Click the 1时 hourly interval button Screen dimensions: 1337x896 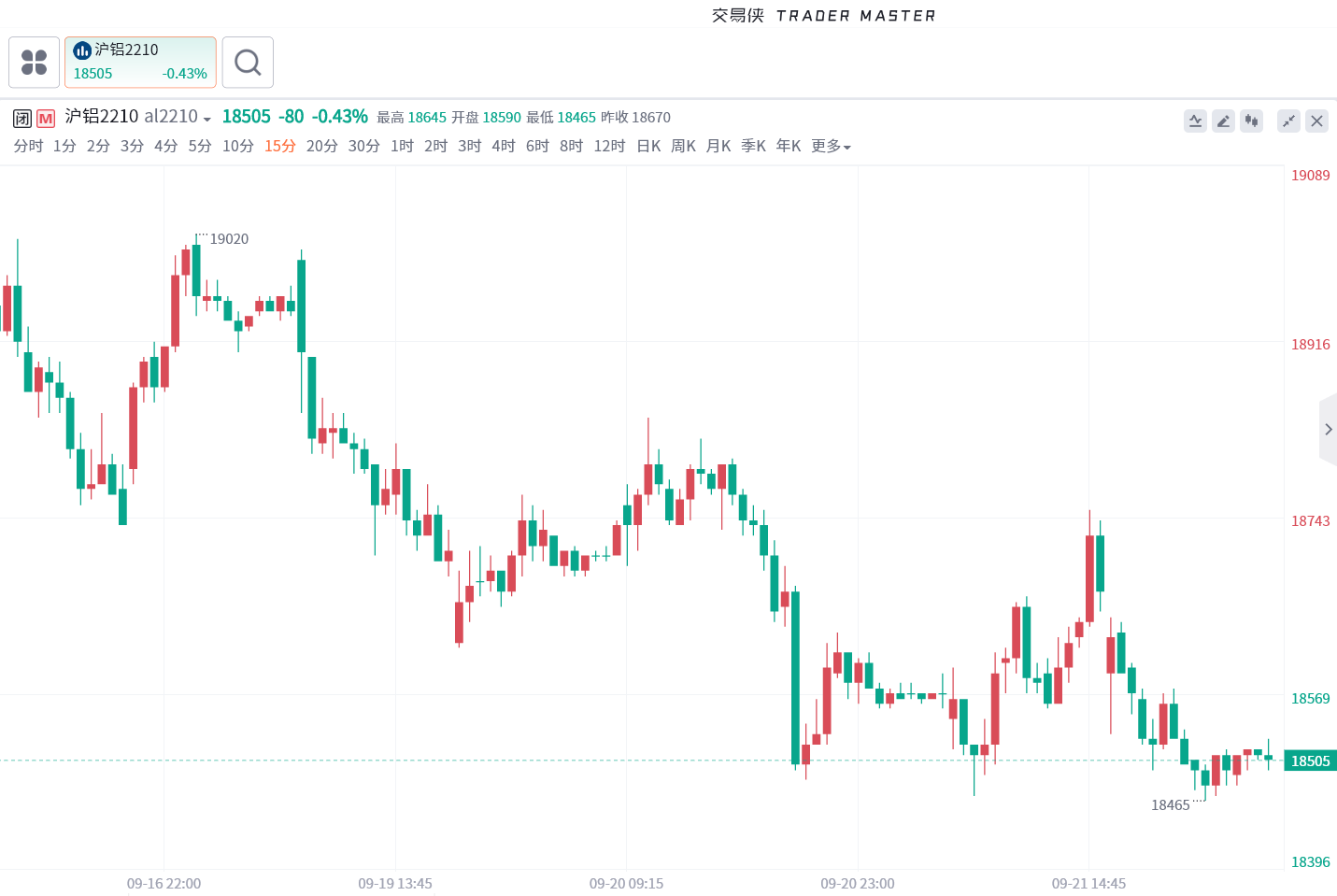(402, 146)
